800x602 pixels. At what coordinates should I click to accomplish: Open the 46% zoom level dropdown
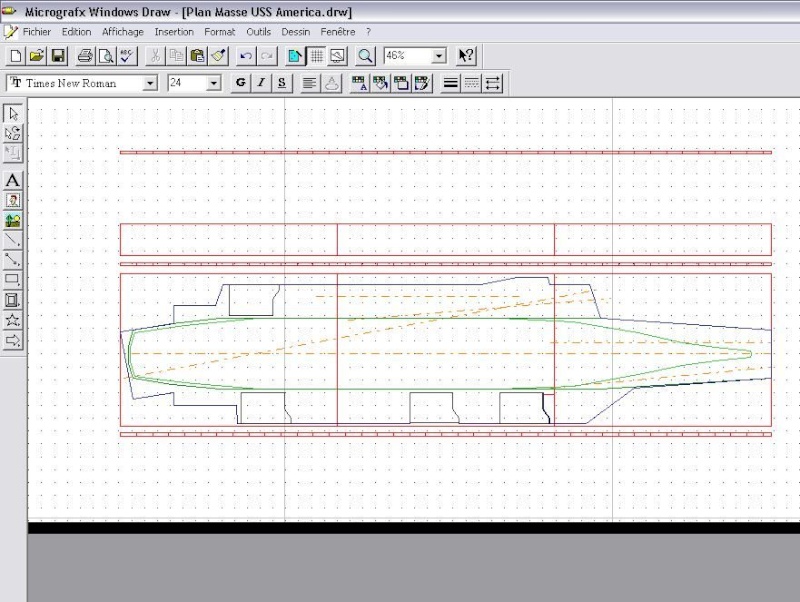[439, 56]
